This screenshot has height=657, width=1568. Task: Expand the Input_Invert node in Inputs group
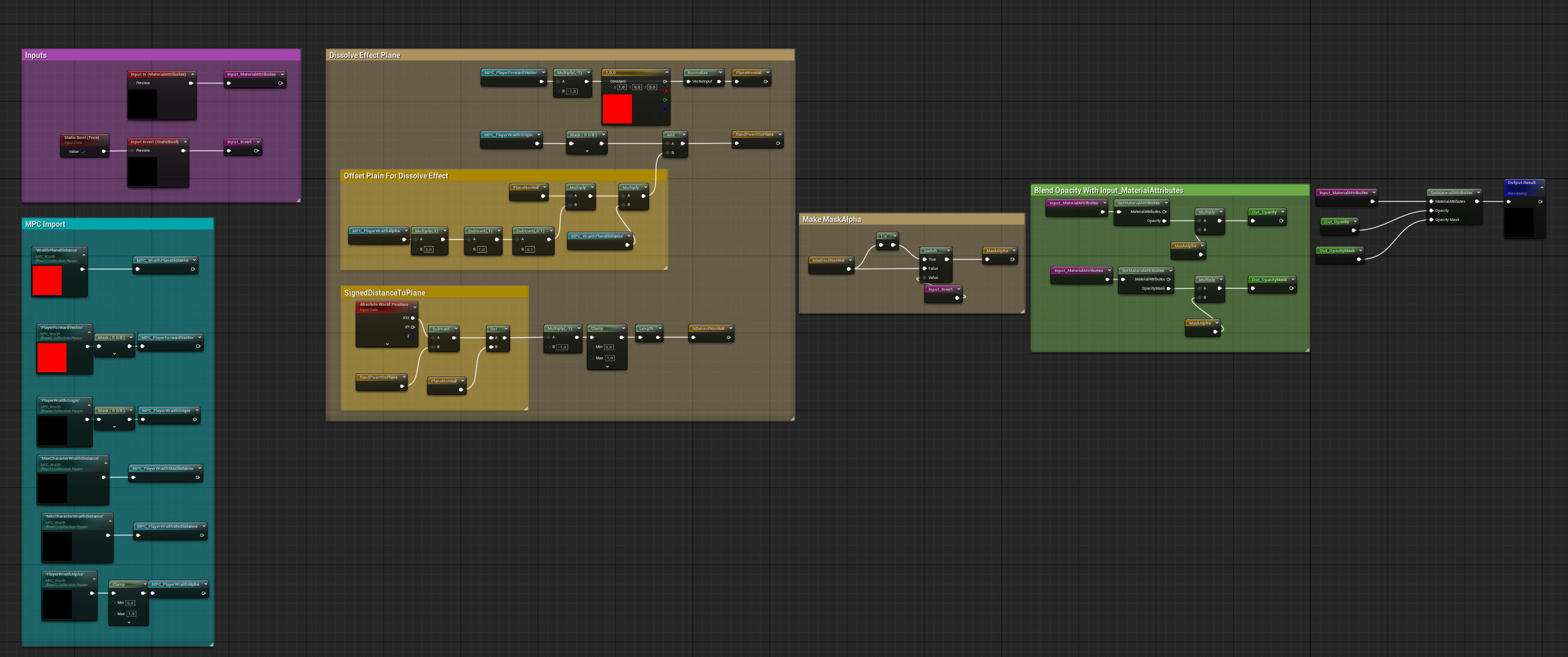click(258, 142)
